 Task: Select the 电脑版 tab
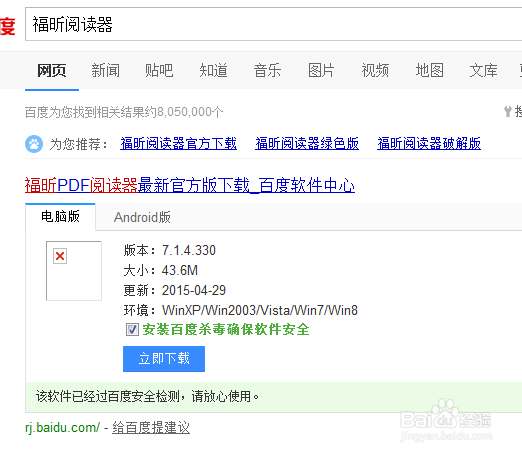point(60,217)
